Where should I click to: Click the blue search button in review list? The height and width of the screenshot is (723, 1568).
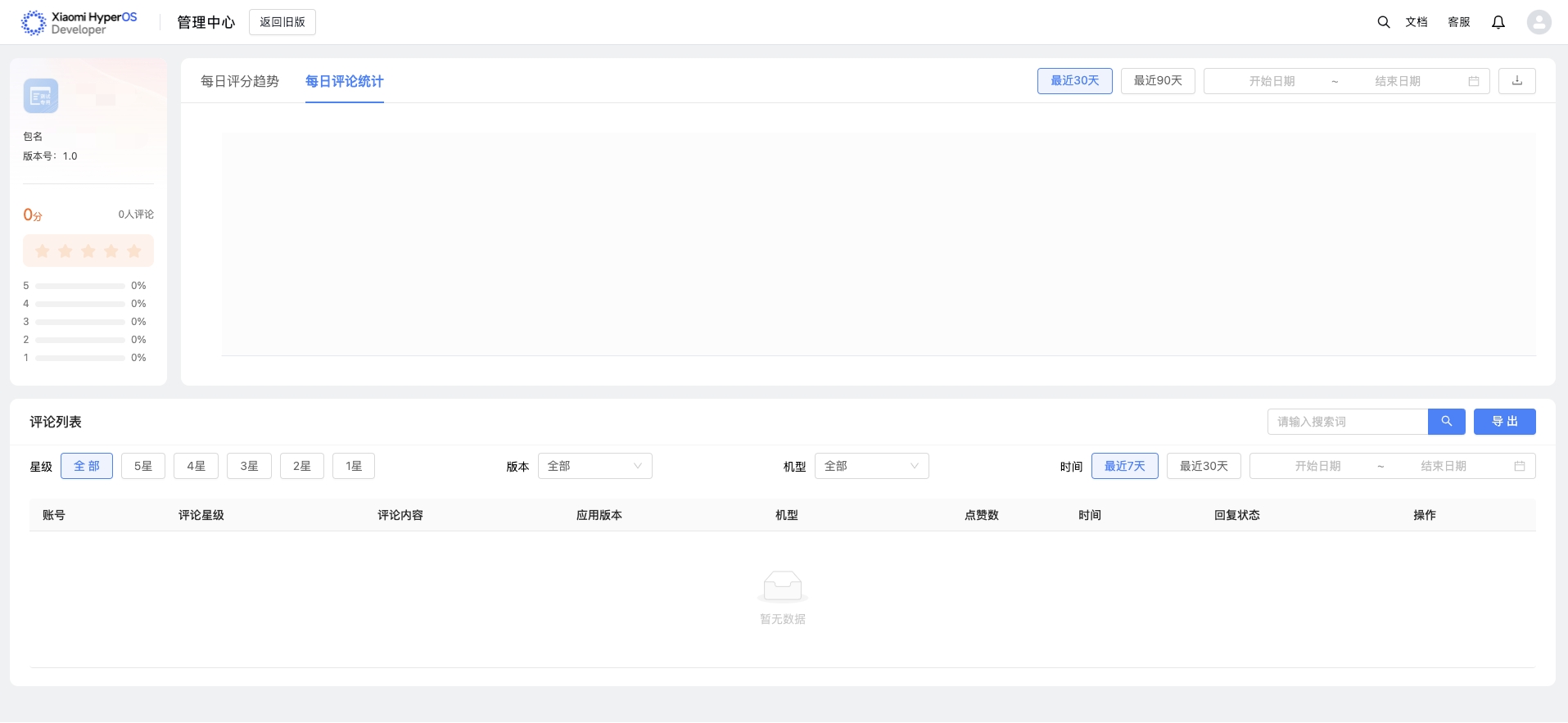[x=1446, y=422]
